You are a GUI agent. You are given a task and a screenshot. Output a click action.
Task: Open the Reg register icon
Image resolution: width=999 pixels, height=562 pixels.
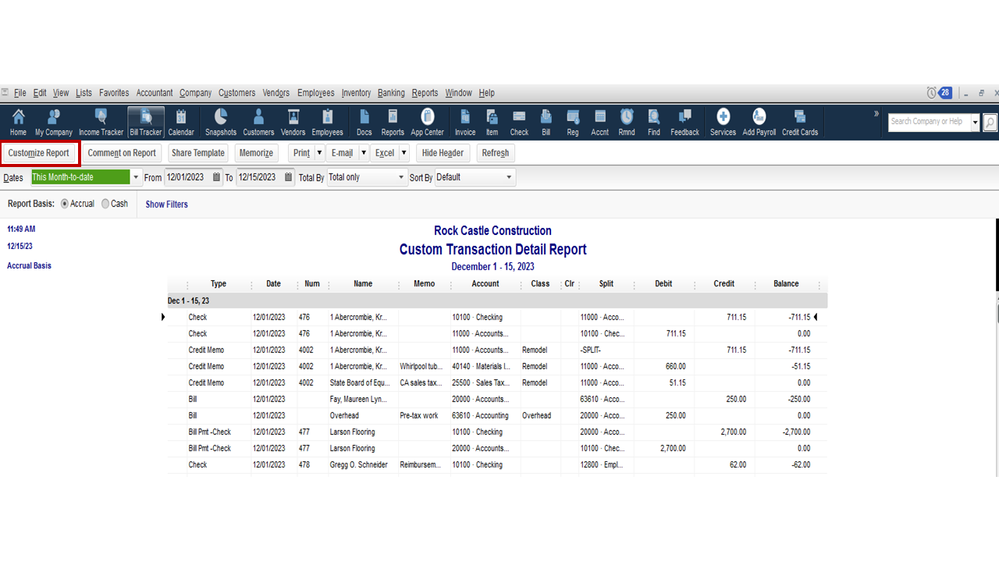(x=573, y=122)
